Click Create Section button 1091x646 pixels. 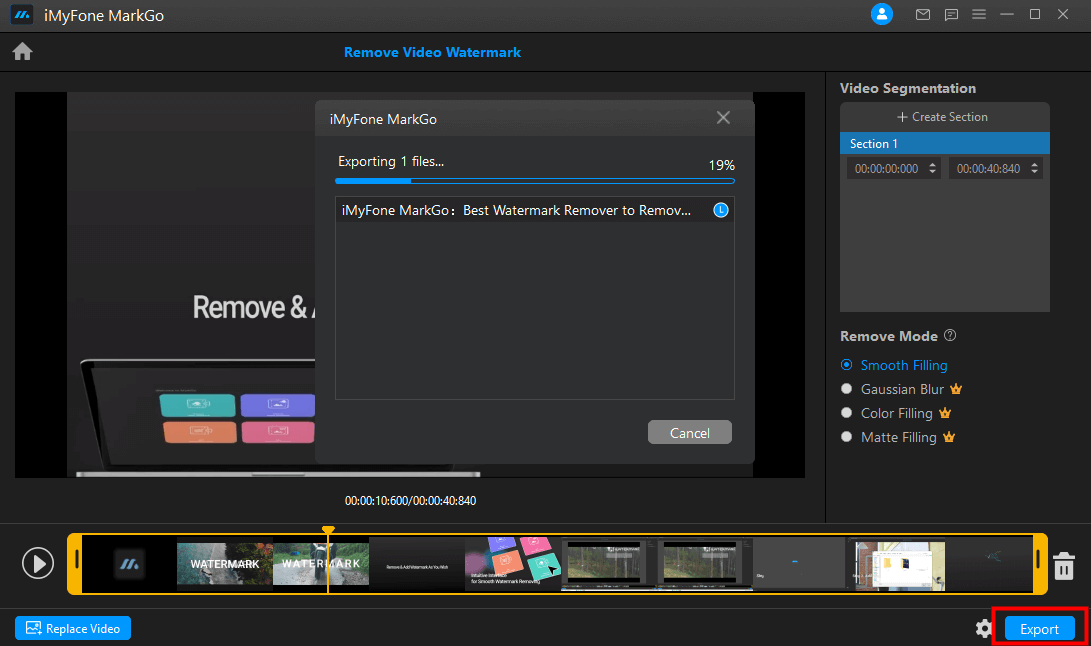(944, 117)
